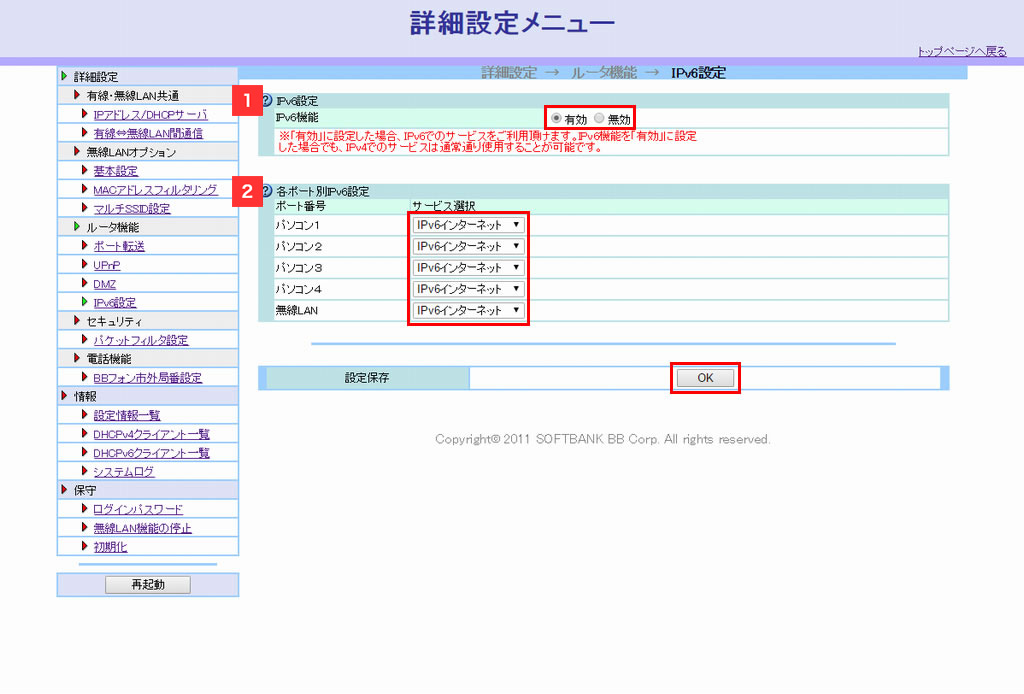Open the ログインパスワード menu item
This screenshot has height=694, width=1024.
click(138, 509)
